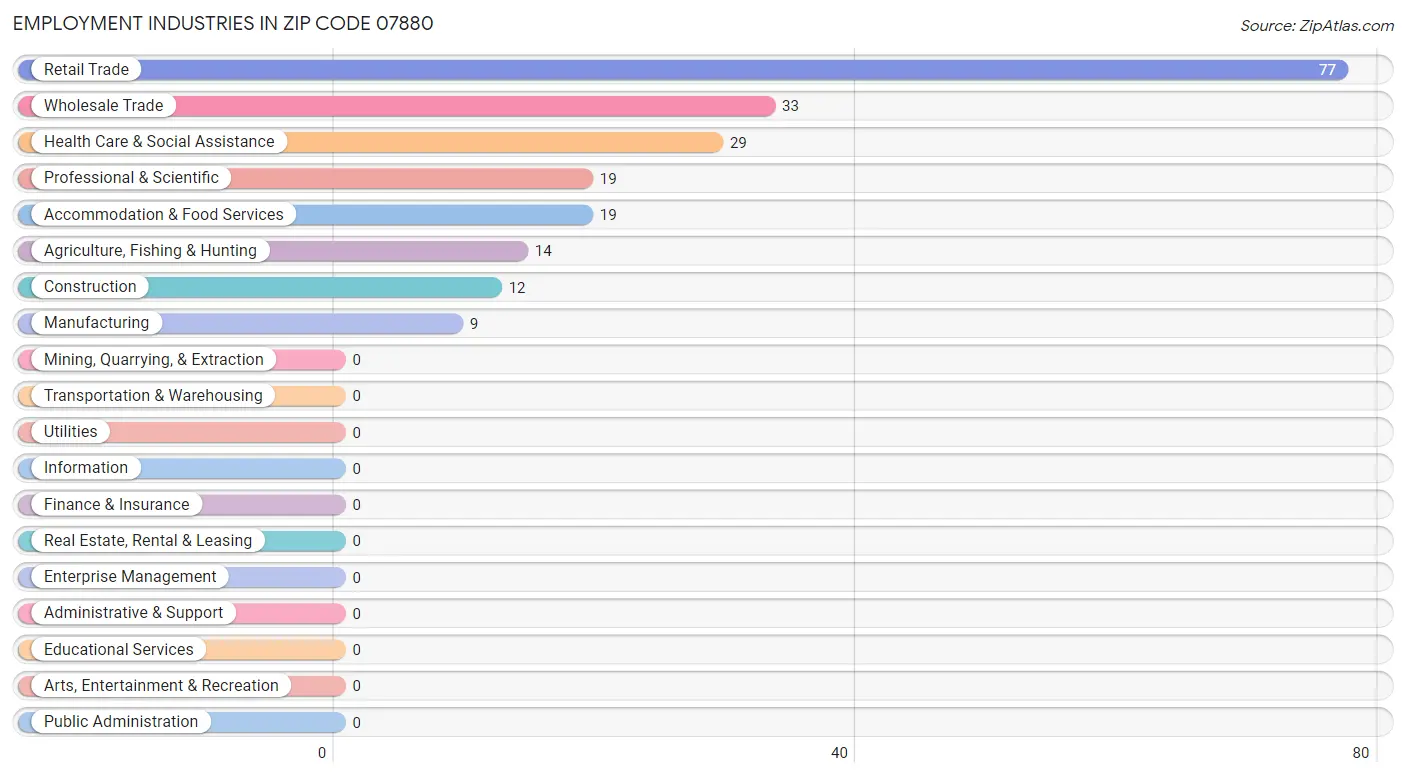Click the Retail Trade value 77
The width and height of the screenshot is (1406, 777).
1327,70
